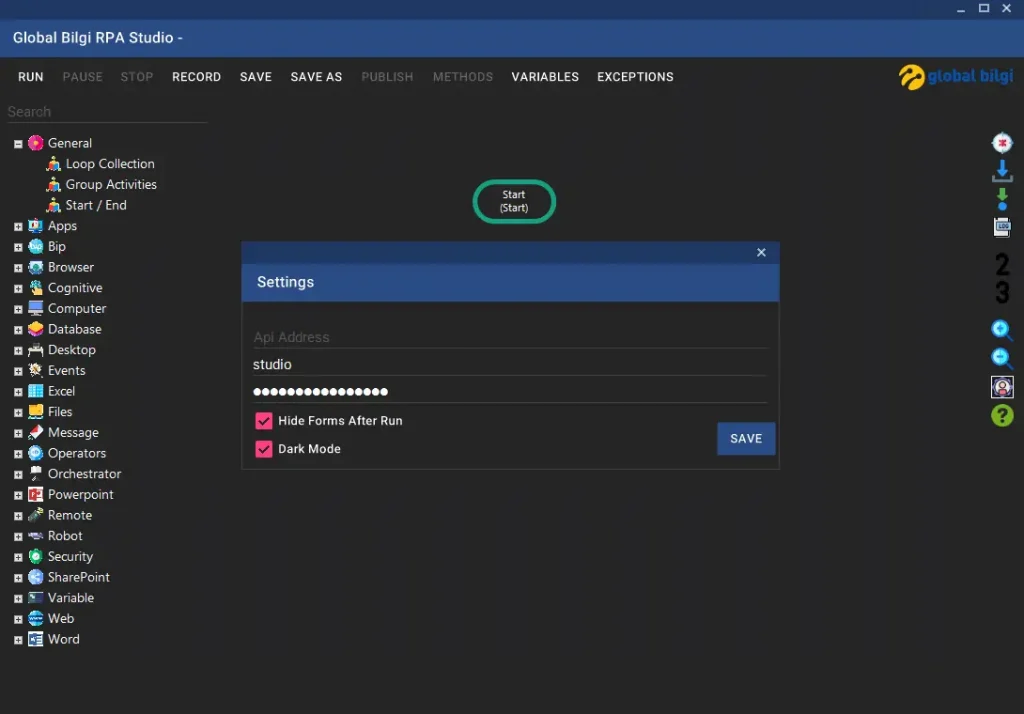Viewport: 1024px width, 714px height.
Task: Click the number 2 icon on right sidebar
Action: pyautogui.click(x=1002, y=265)
